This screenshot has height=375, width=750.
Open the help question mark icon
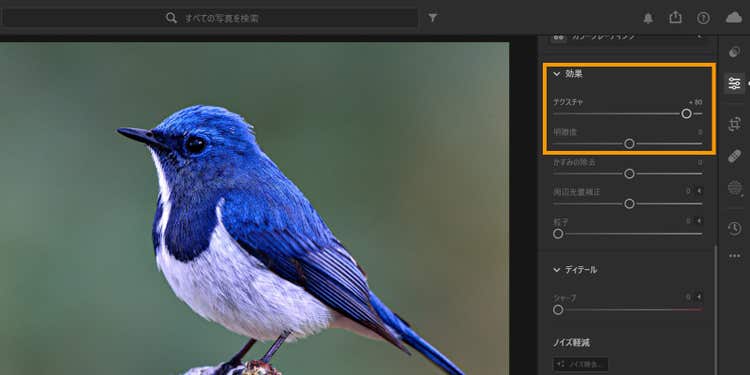click(x=703, y=18)
